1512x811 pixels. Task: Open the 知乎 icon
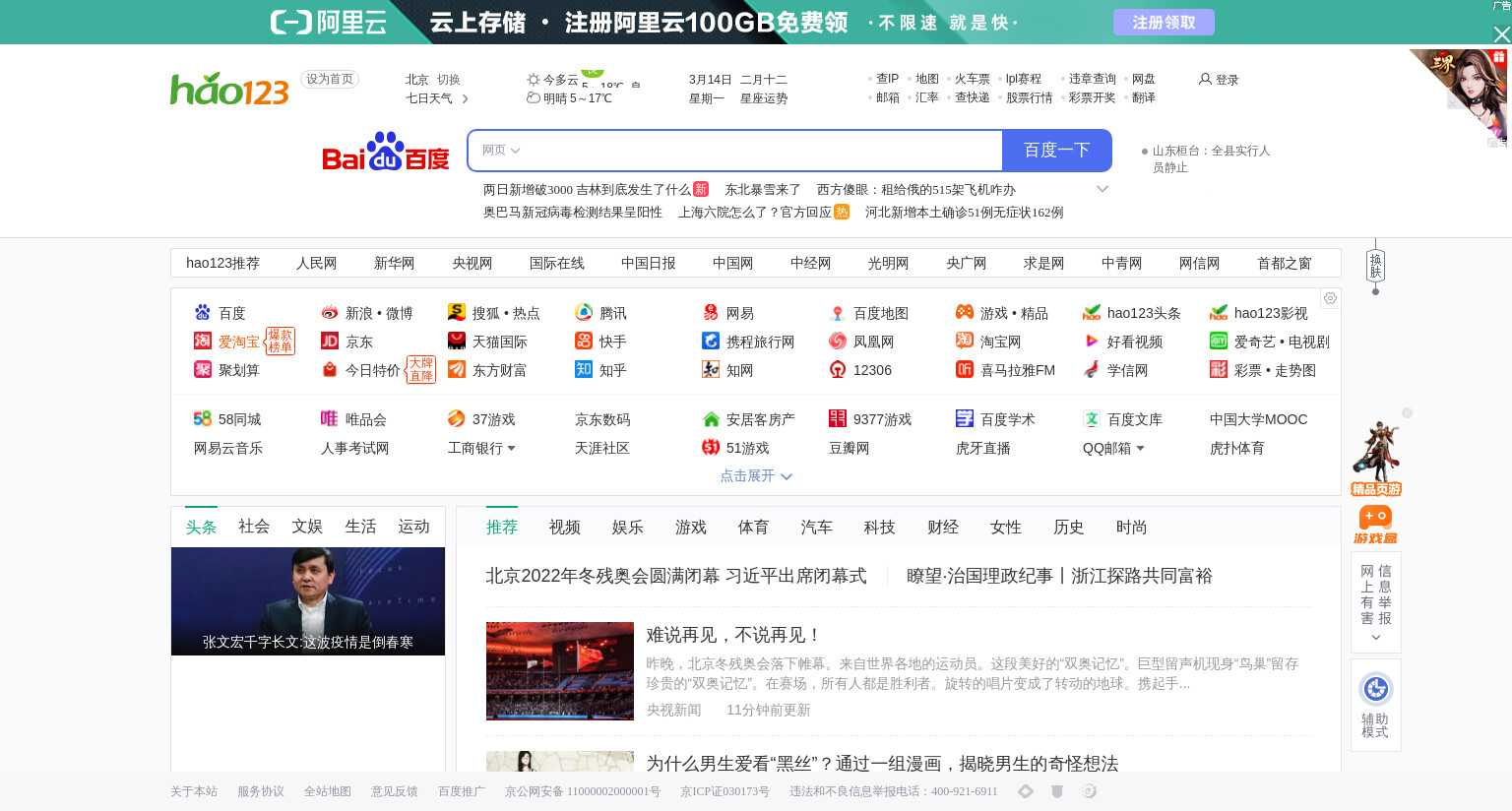click(x=584, y=370)
